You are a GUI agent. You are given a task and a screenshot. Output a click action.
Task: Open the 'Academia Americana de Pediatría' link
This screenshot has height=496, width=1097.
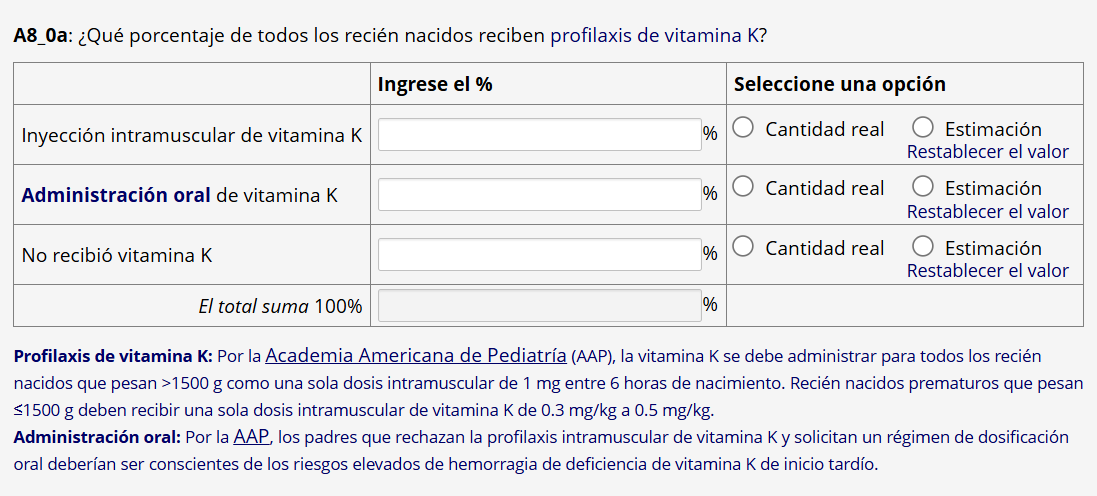click(x=416, y=356)
